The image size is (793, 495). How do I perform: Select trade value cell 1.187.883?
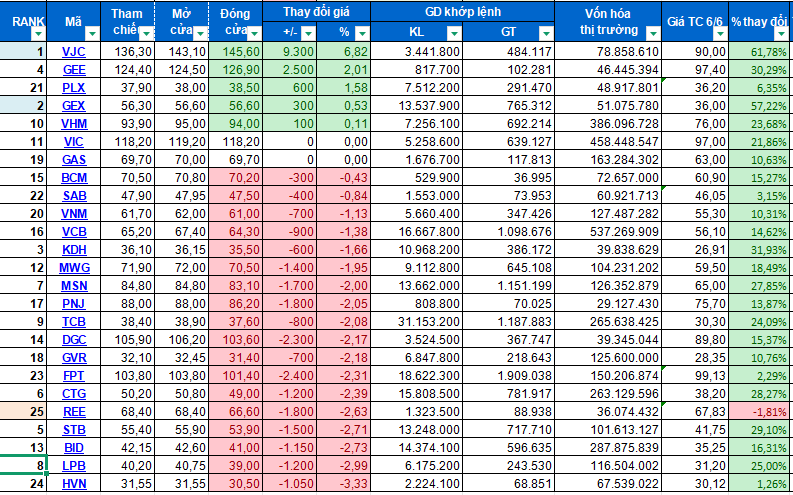click(508, 322)
